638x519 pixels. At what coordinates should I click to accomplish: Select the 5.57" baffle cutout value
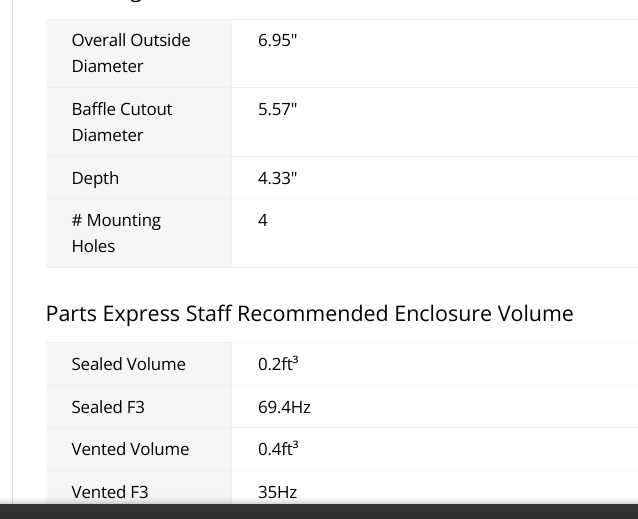tap(277, 109)
